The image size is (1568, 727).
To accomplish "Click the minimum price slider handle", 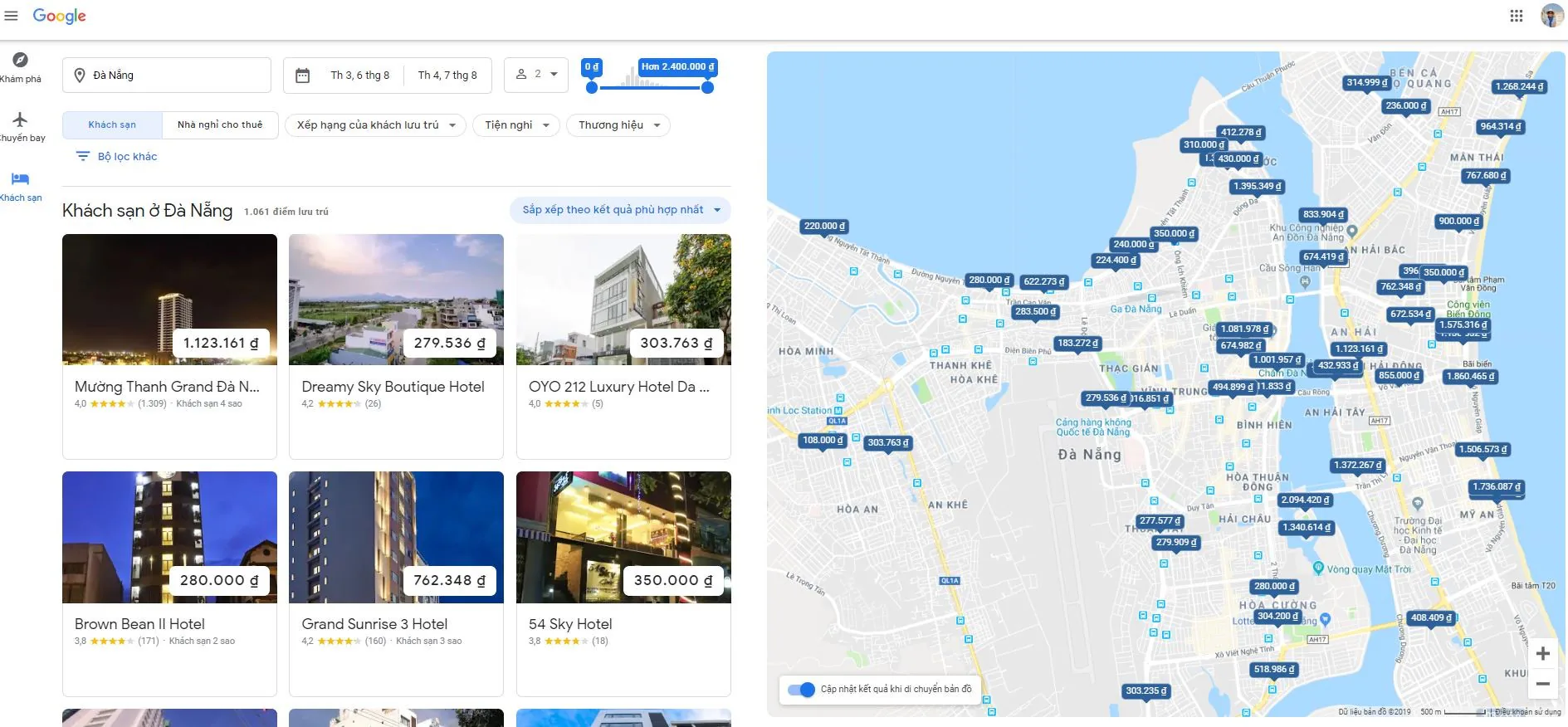I will [591, 87].
